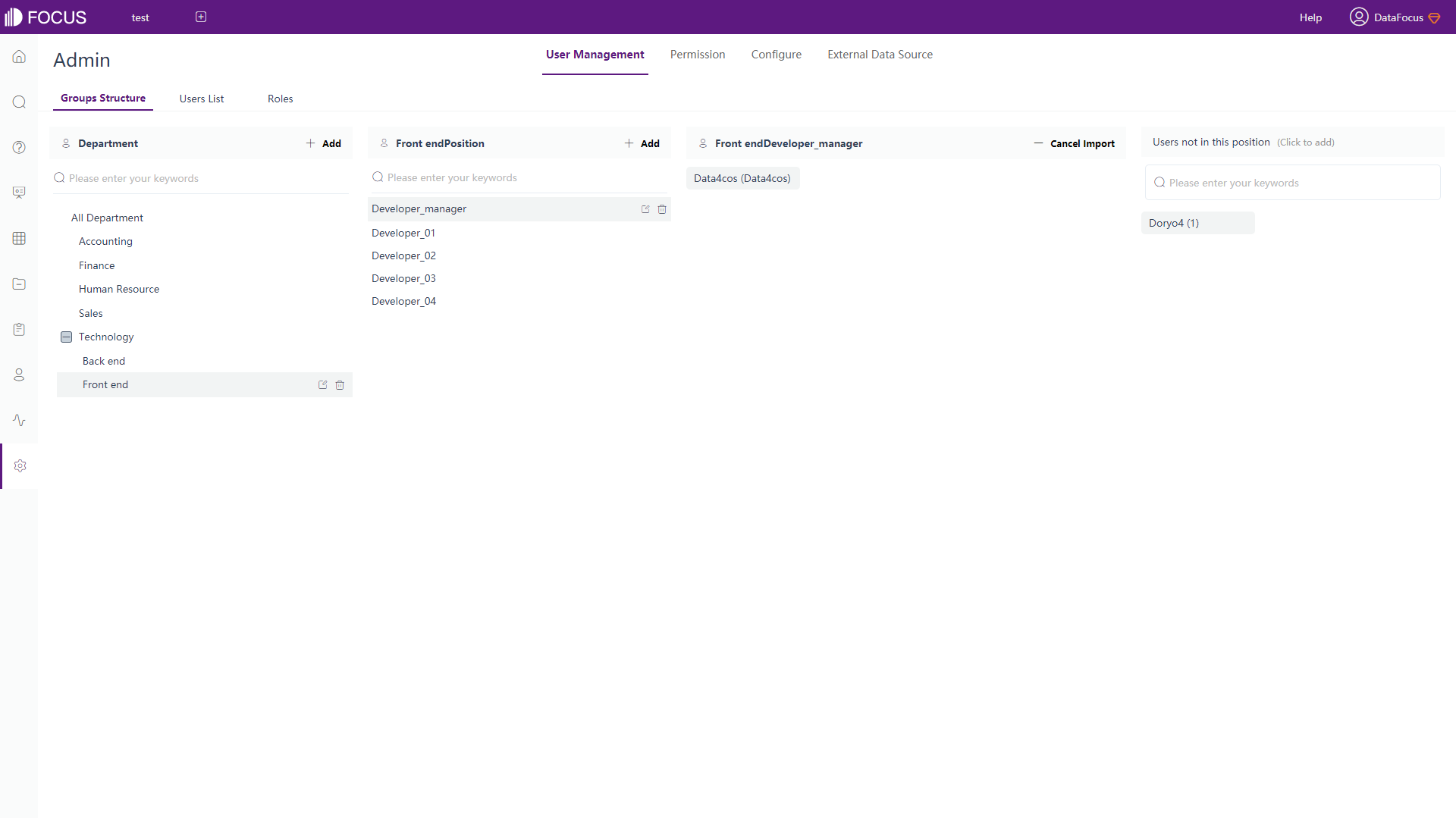This screenshot has height=818, width=1456.
Task: Delete the Developer_manager position
Action: (x=662, y=209)
